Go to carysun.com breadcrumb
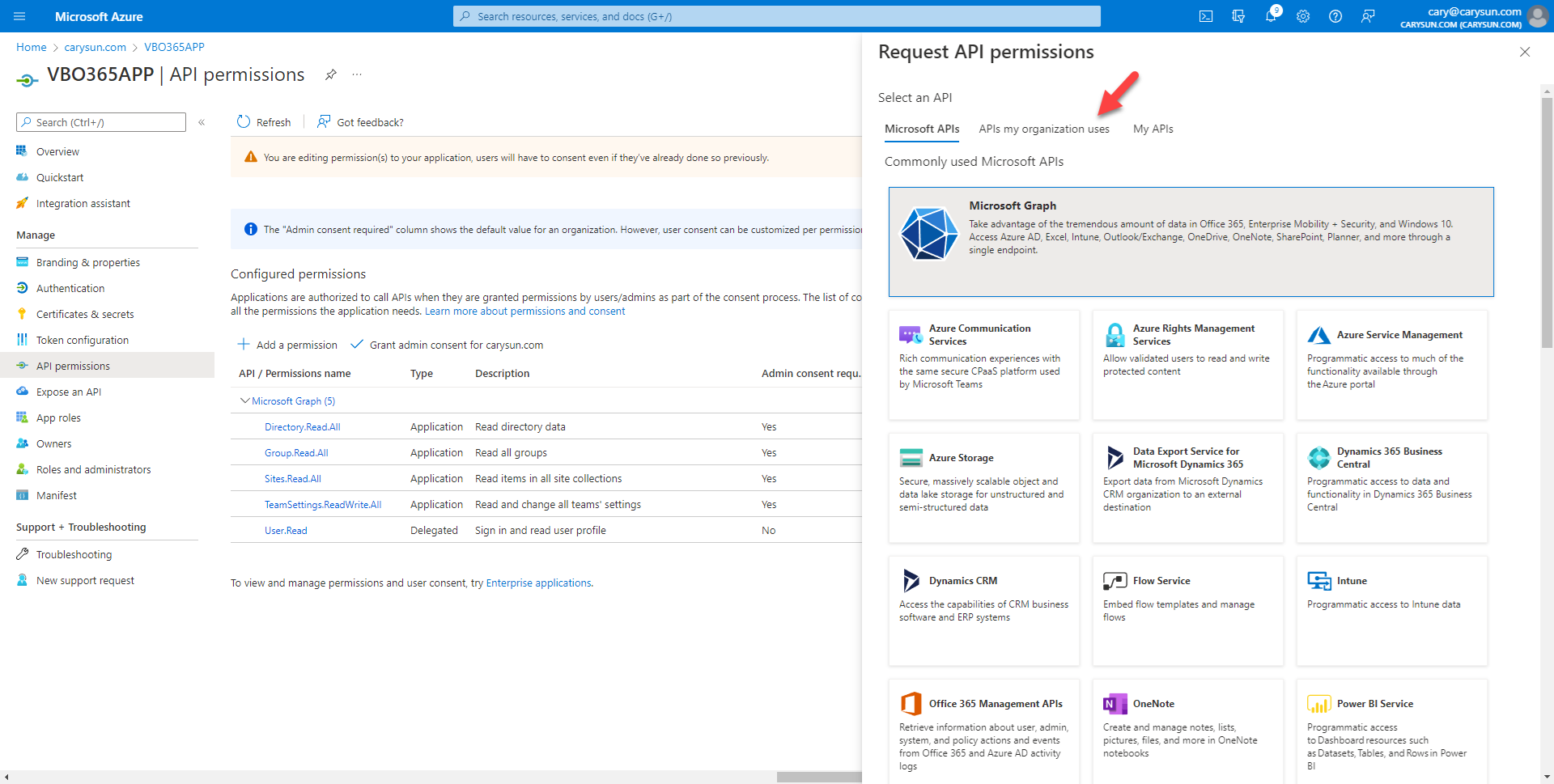Screen dimensions: 1554x784 point(96,47)
